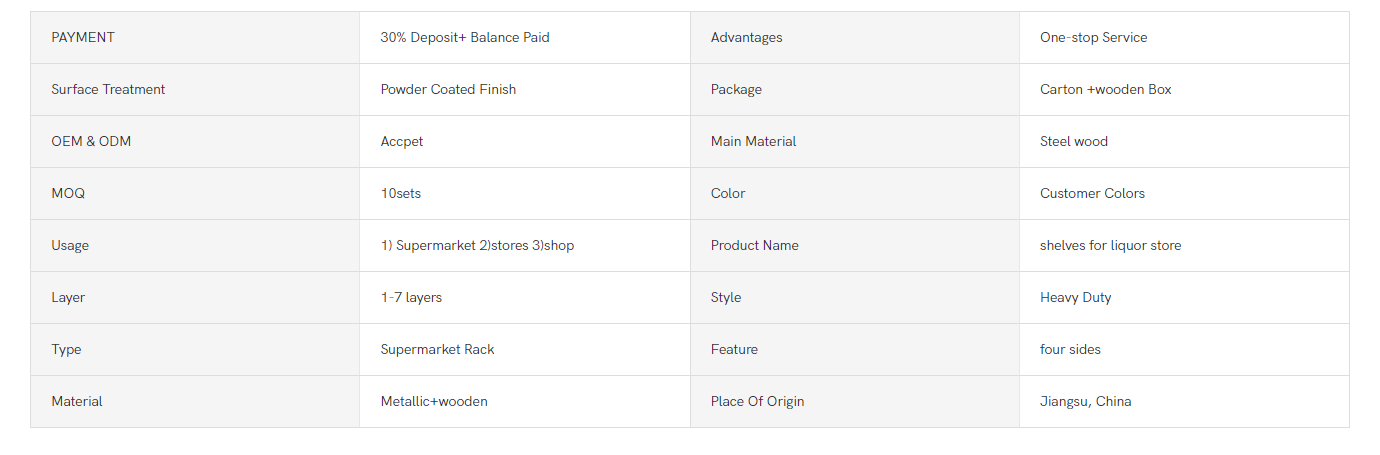Click the Steel wood material value
This screenshot has width=1380, height=455.
(1074, 142)
